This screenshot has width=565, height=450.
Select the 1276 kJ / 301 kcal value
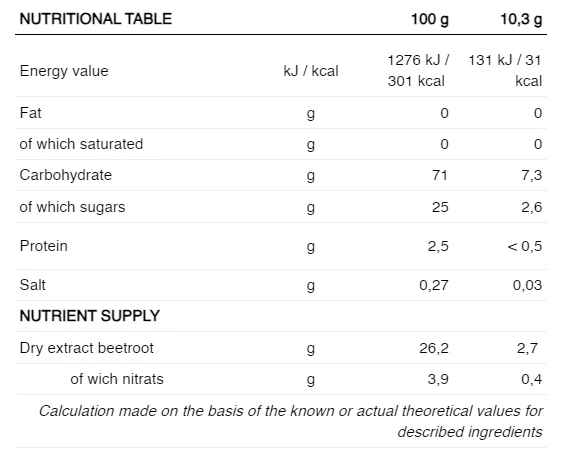(x=418, y=71)
